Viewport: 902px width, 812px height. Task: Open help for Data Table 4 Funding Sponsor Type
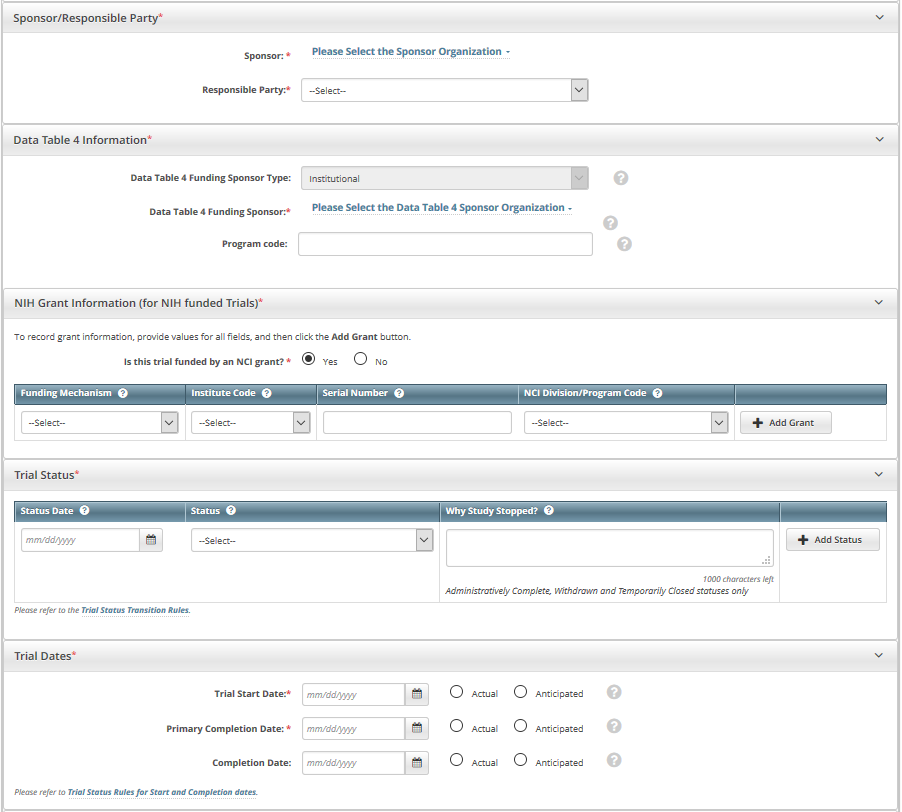pos(621,178)
